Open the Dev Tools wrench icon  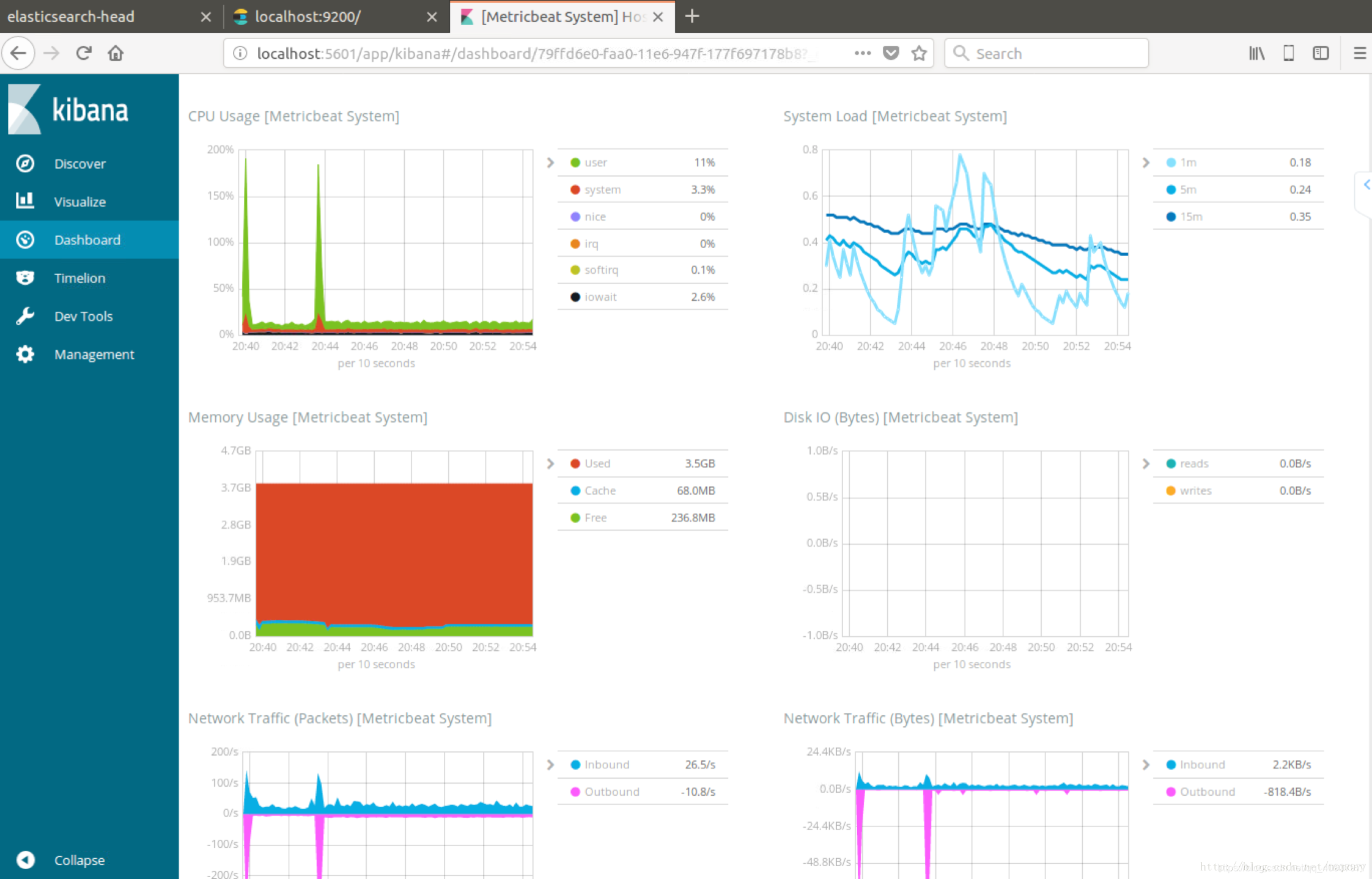tap(25, 316)
